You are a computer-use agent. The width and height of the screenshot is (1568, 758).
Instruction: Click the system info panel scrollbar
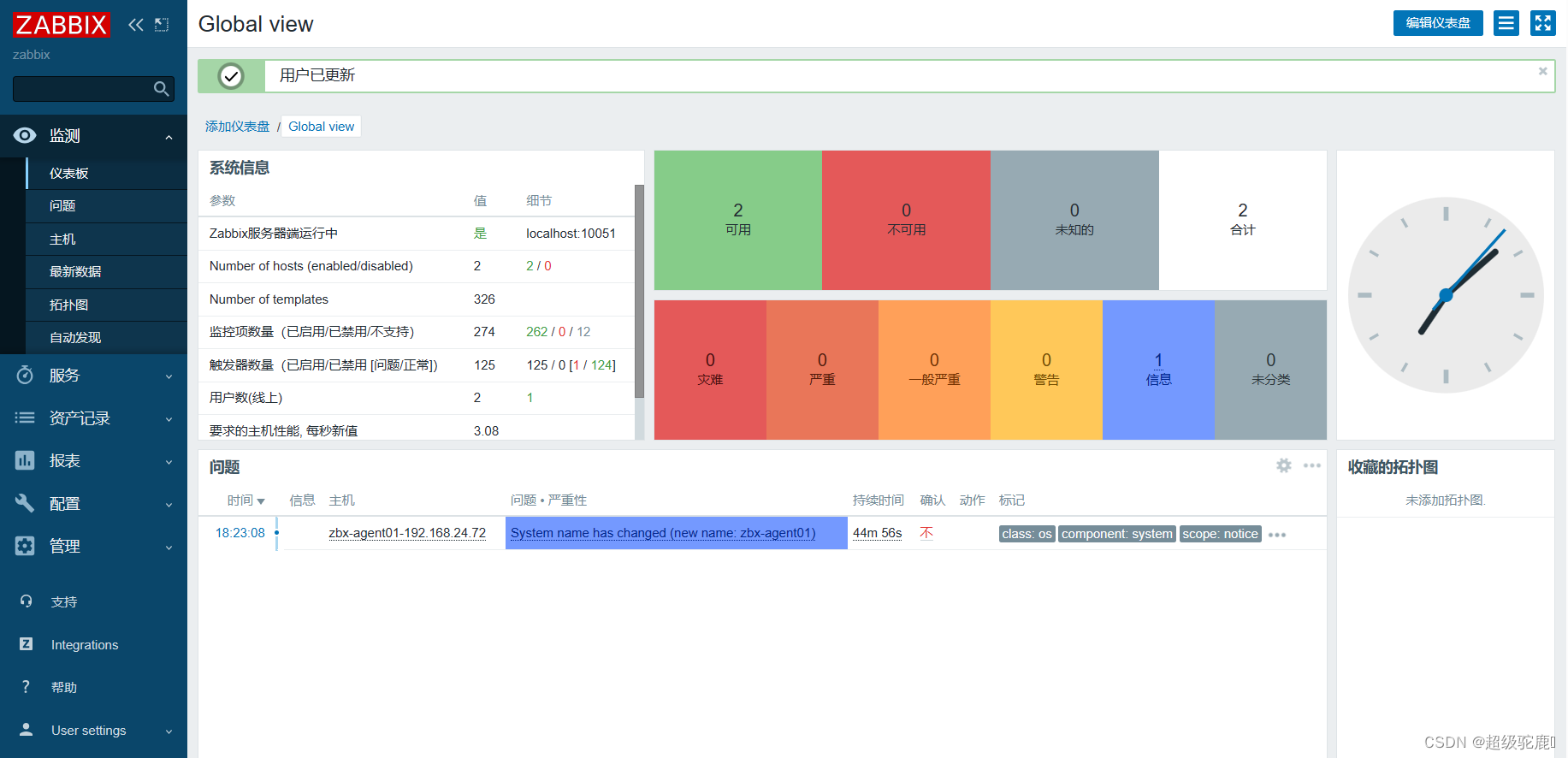[x=639, y=292]
